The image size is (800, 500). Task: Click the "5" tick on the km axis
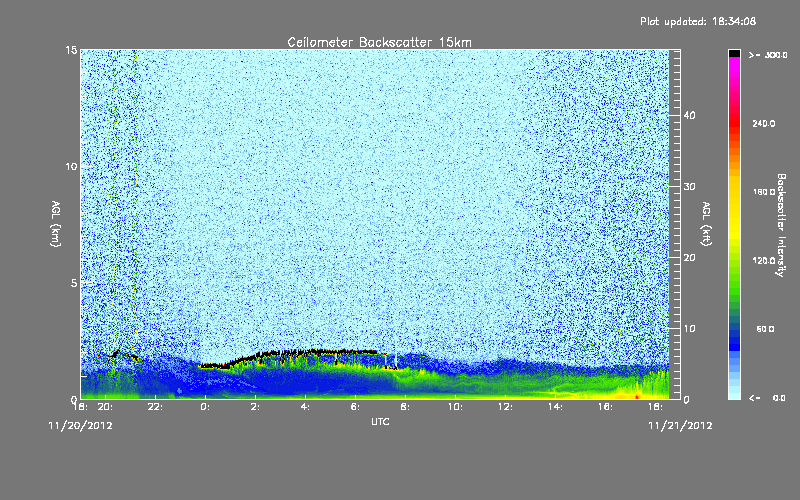click(74, 283)
